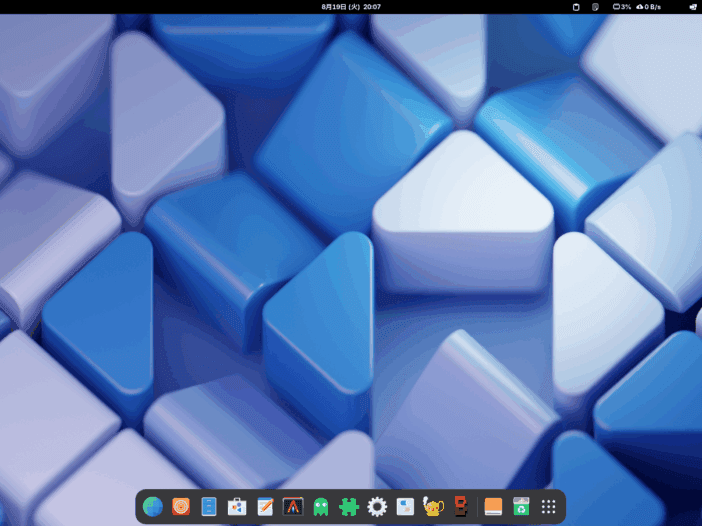
Task: Open the green puzzle piece extensions app
Action: pyautogui.click(x=349, y=507)
